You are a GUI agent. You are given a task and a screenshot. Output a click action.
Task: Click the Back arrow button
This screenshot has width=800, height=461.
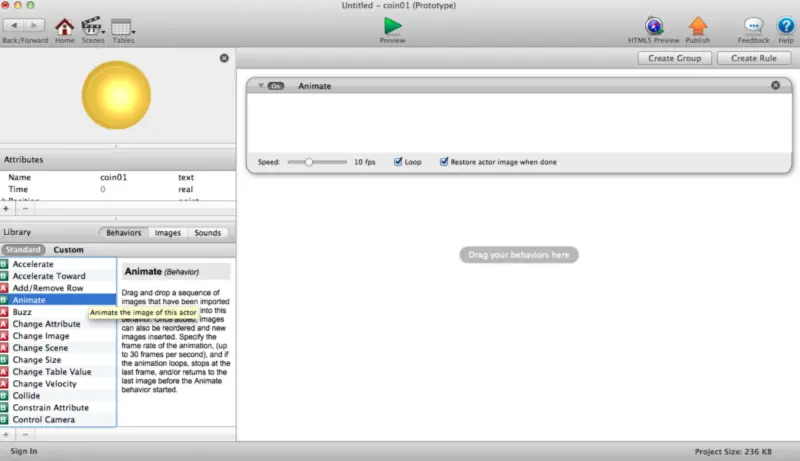pyautogui.click(x=14, y=25)
